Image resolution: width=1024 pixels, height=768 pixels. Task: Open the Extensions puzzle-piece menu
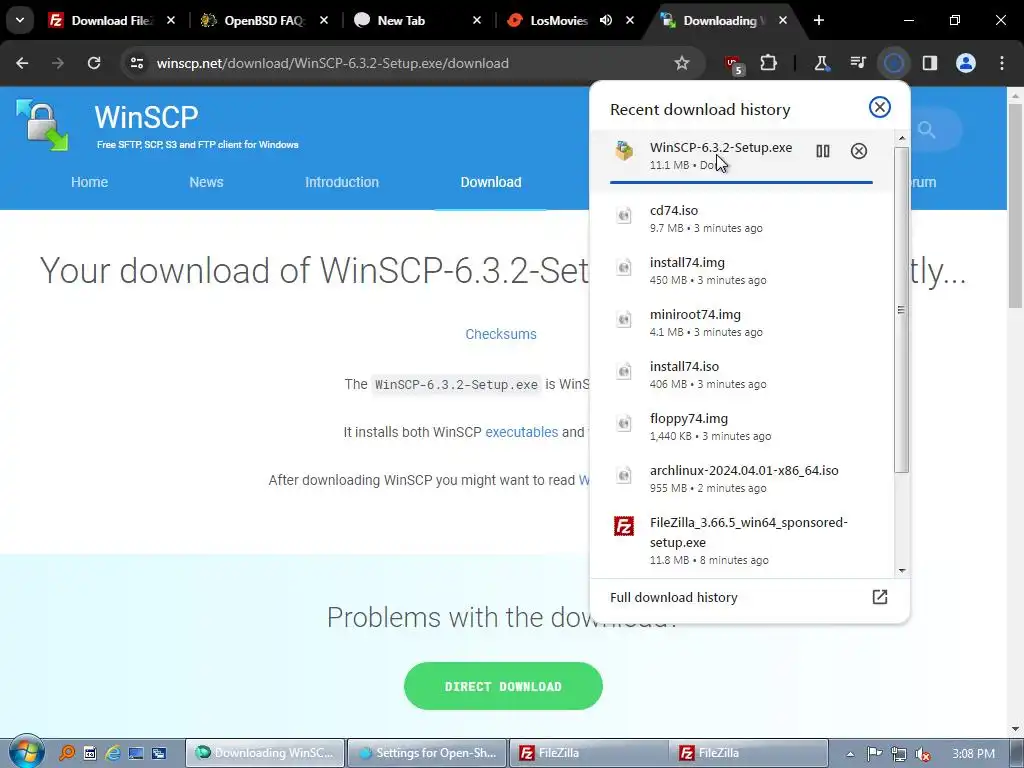tap(769, 63)
